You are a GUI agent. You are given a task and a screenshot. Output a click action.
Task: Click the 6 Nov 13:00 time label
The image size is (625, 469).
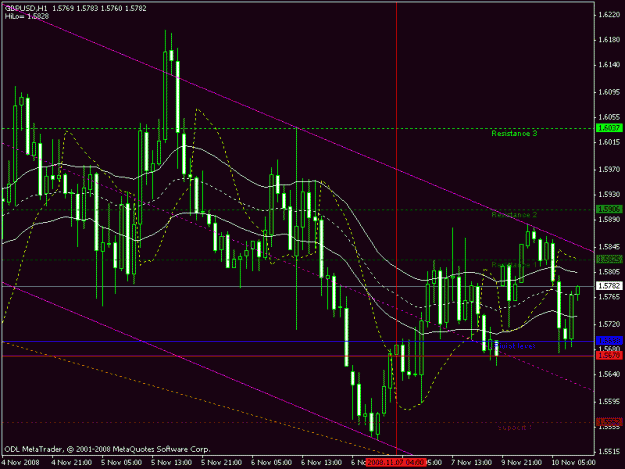(322, 462)
